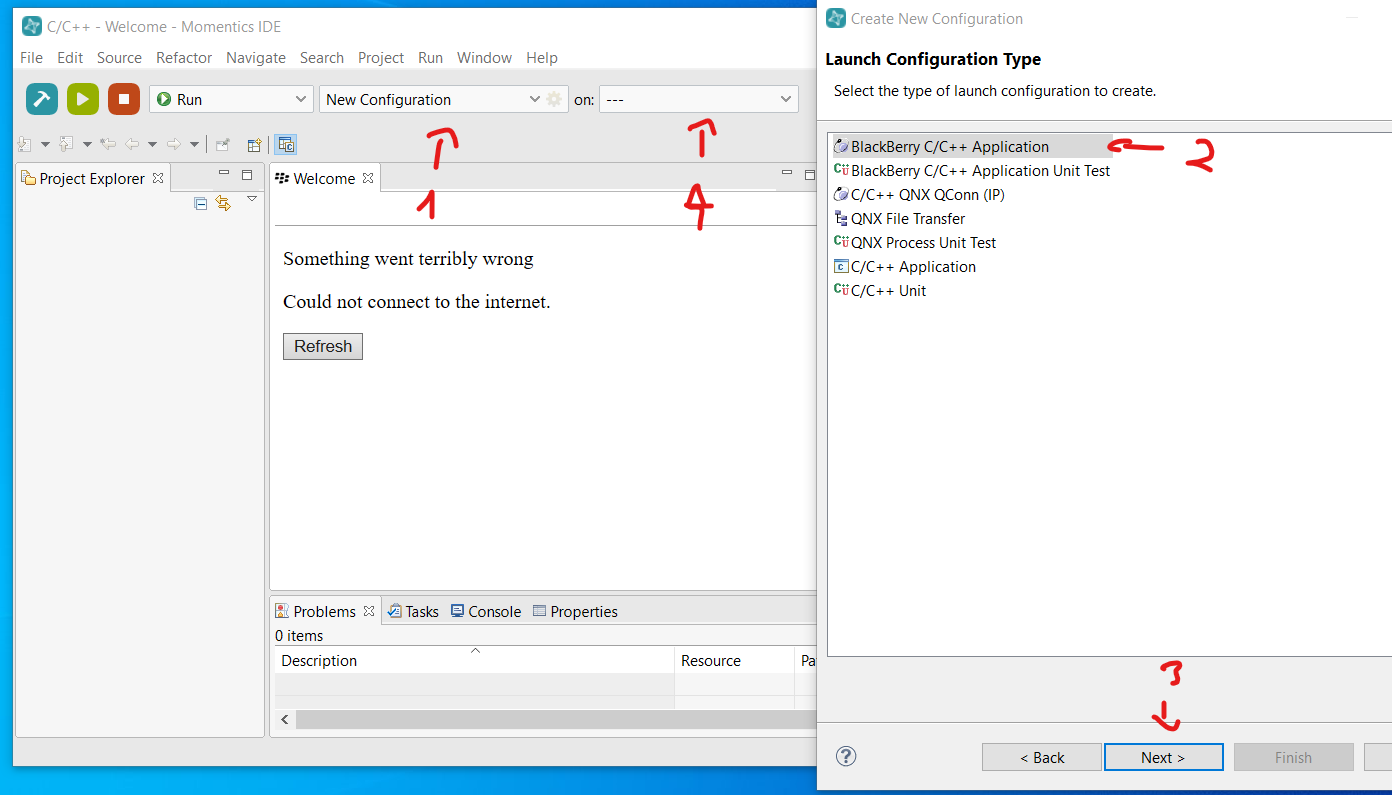Open the Run launch mode dropdown
The image size is (1392, 795).
(231, 99)
